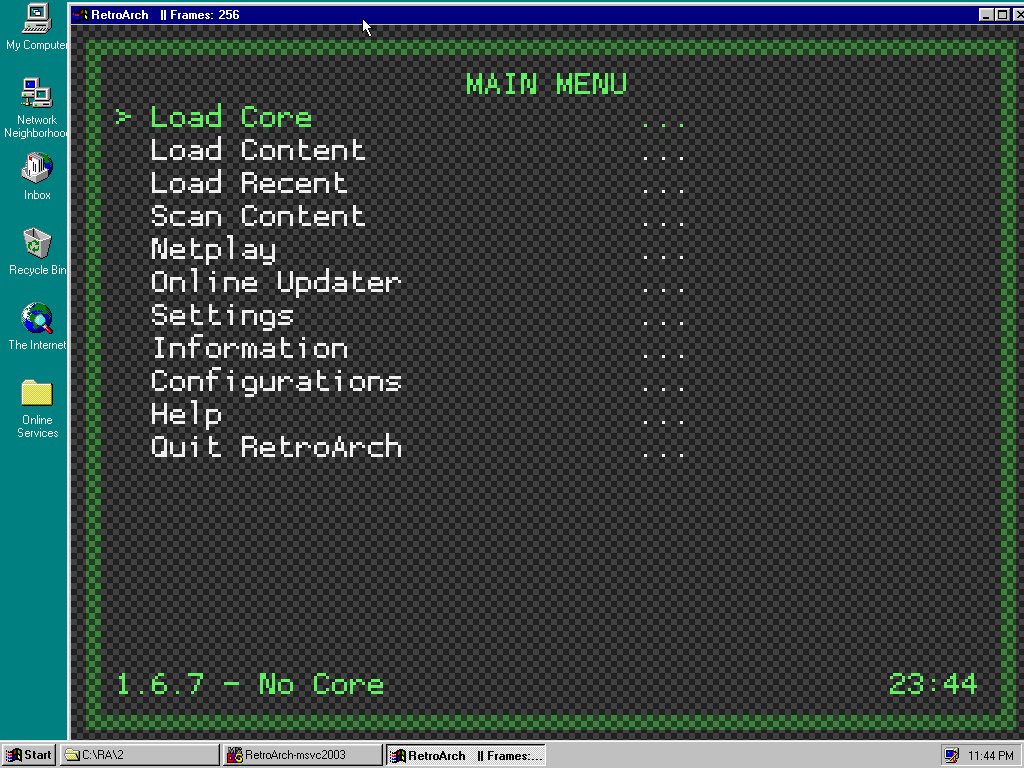Open the Recycle Bin icon

[37, 251]
